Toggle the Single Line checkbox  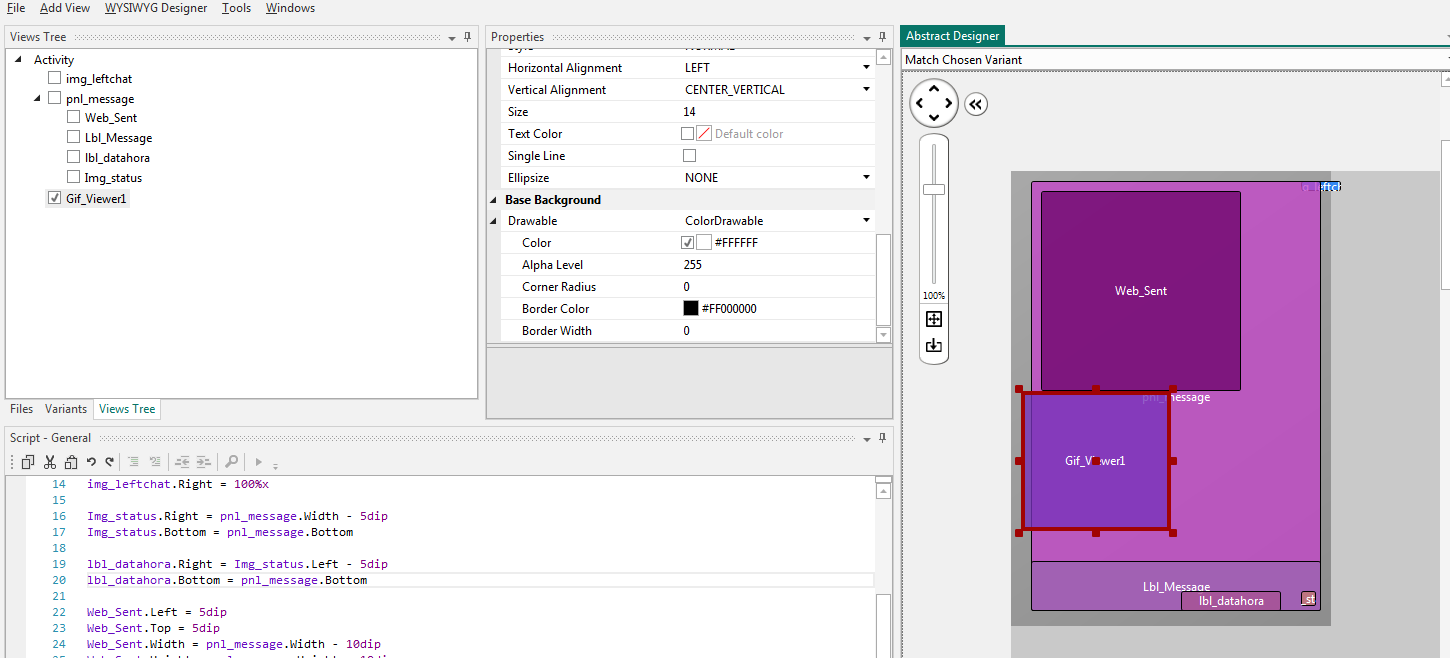coord(689,156)
